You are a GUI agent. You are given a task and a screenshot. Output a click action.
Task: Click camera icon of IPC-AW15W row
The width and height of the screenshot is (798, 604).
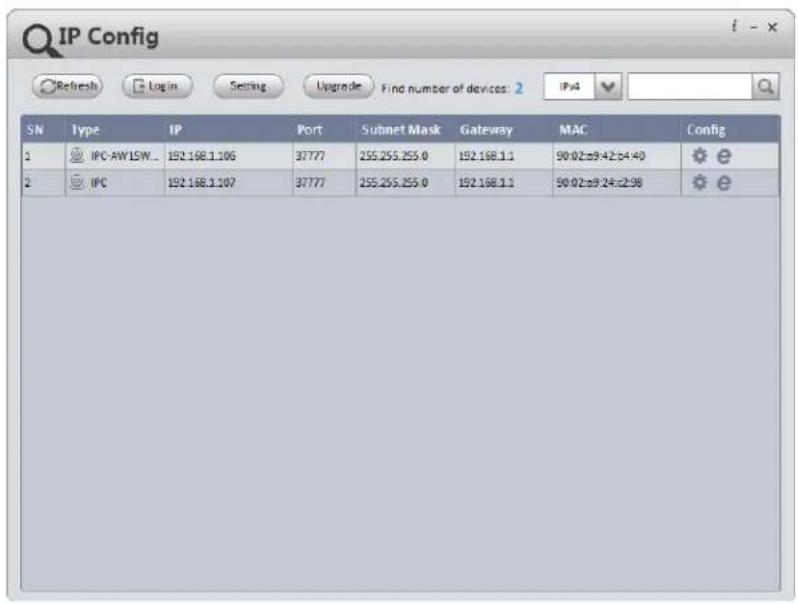point(77,155)
